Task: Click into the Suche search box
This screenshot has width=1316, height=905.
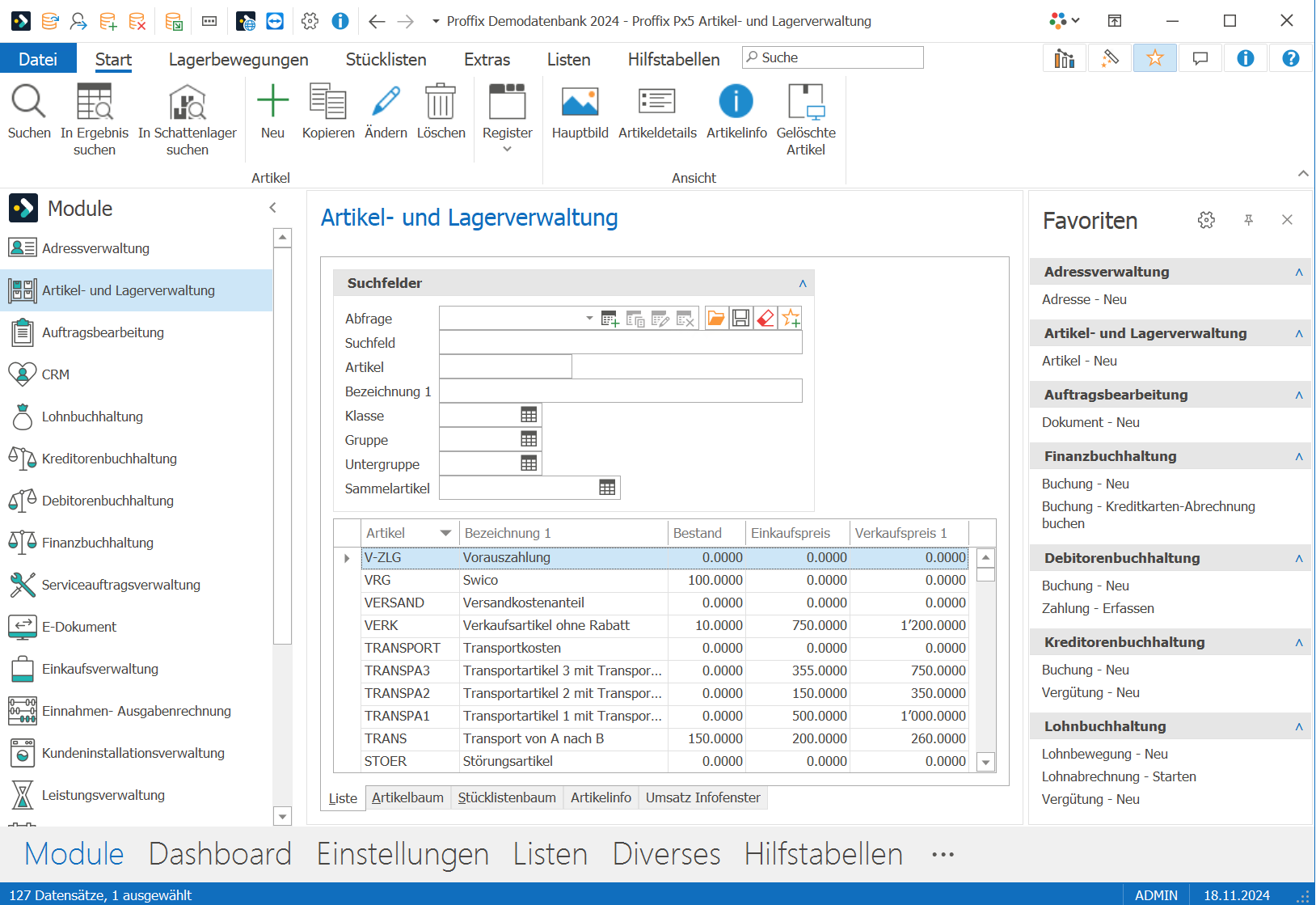Action: tap(833, 57)
